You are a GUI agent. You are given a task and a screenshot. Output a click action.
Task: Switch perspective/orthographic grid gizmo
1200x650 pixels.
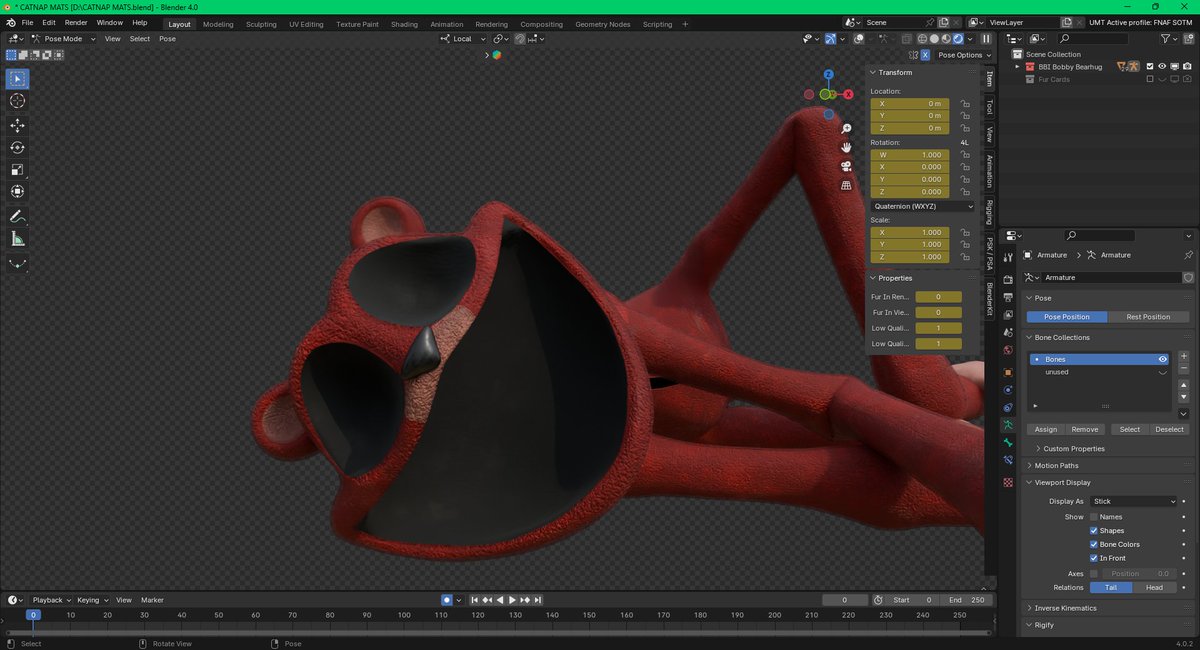coord(846,185)
